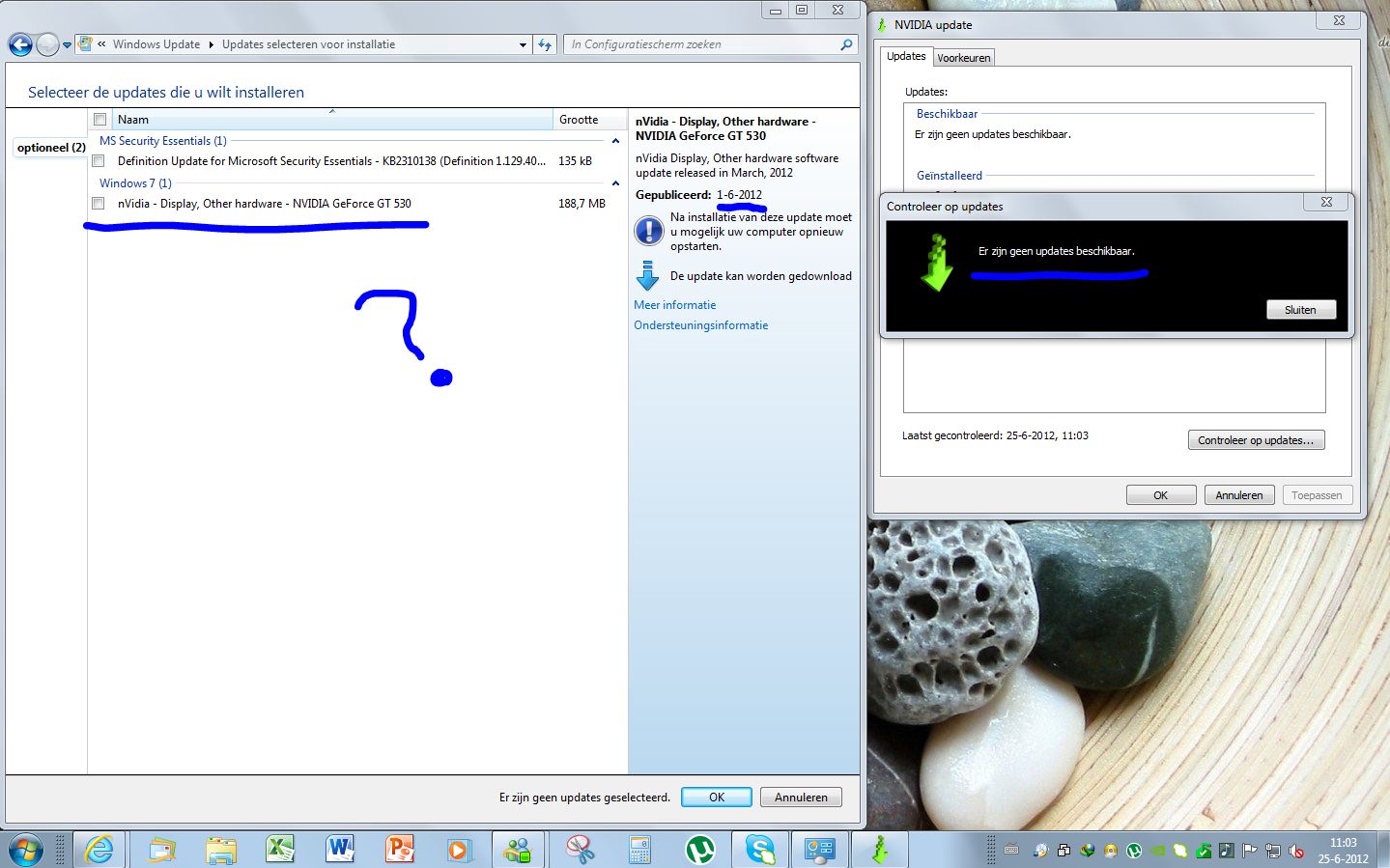
Task: Click Annuleren in the Windows Update window
Action: [801, 798]
